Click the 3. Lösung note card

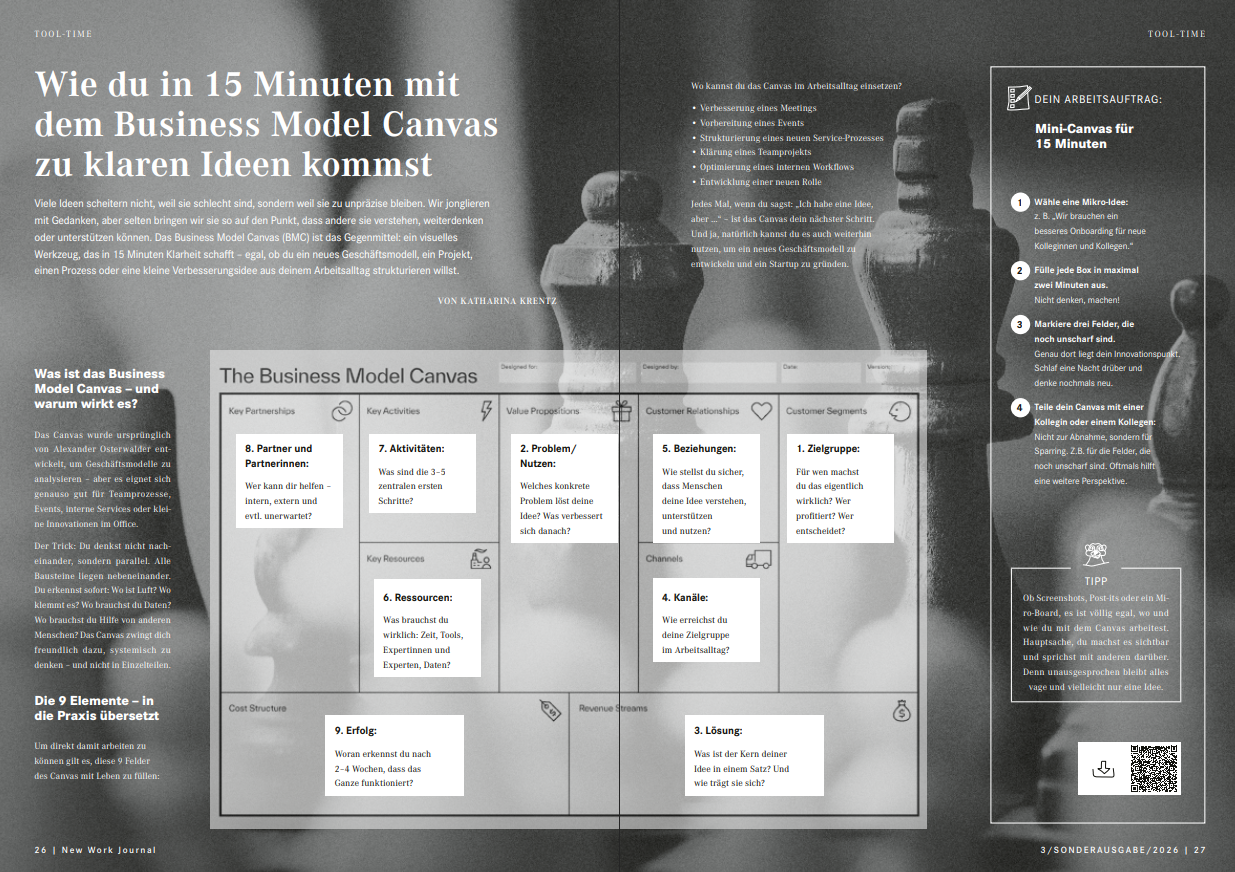click(x=754, y=755)
